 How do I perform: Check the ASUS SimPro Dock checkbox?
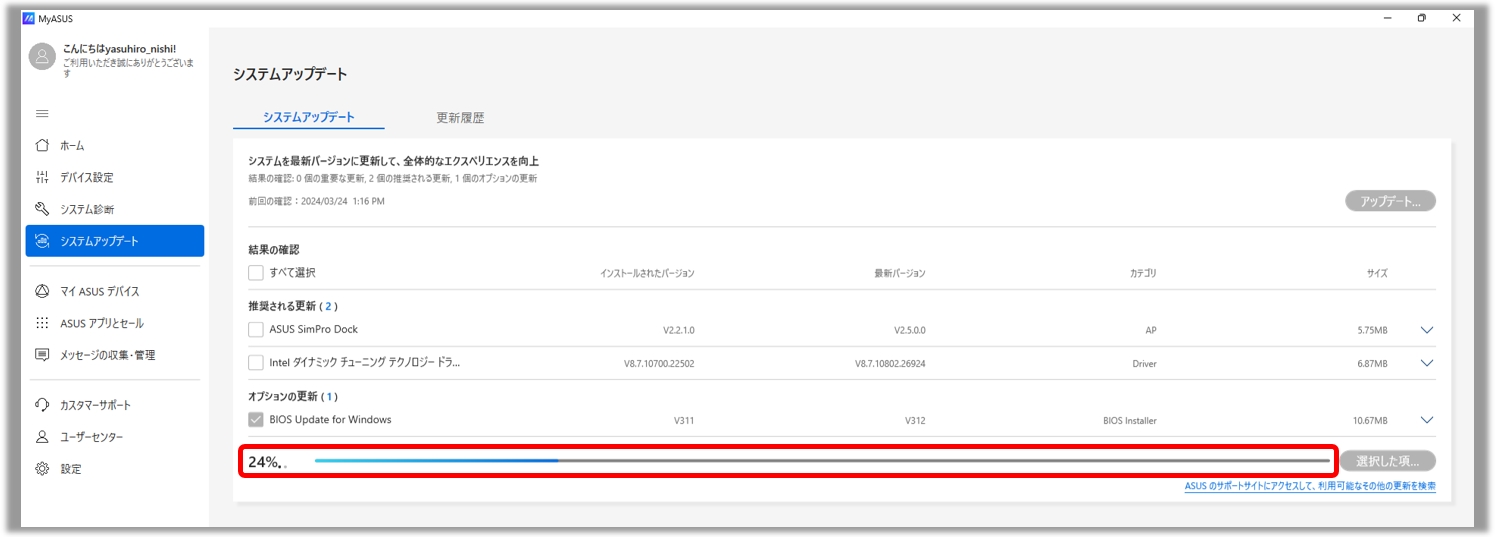pos(256,329)
